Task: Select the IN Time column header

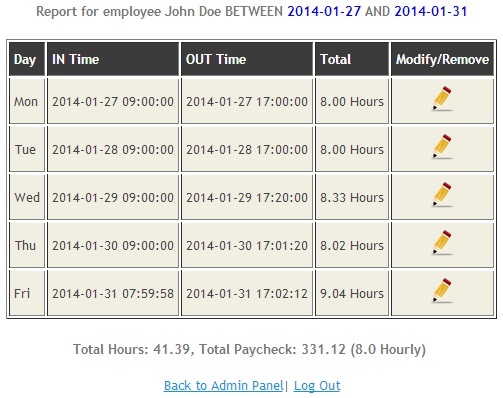Action: (x=113, y=59)
